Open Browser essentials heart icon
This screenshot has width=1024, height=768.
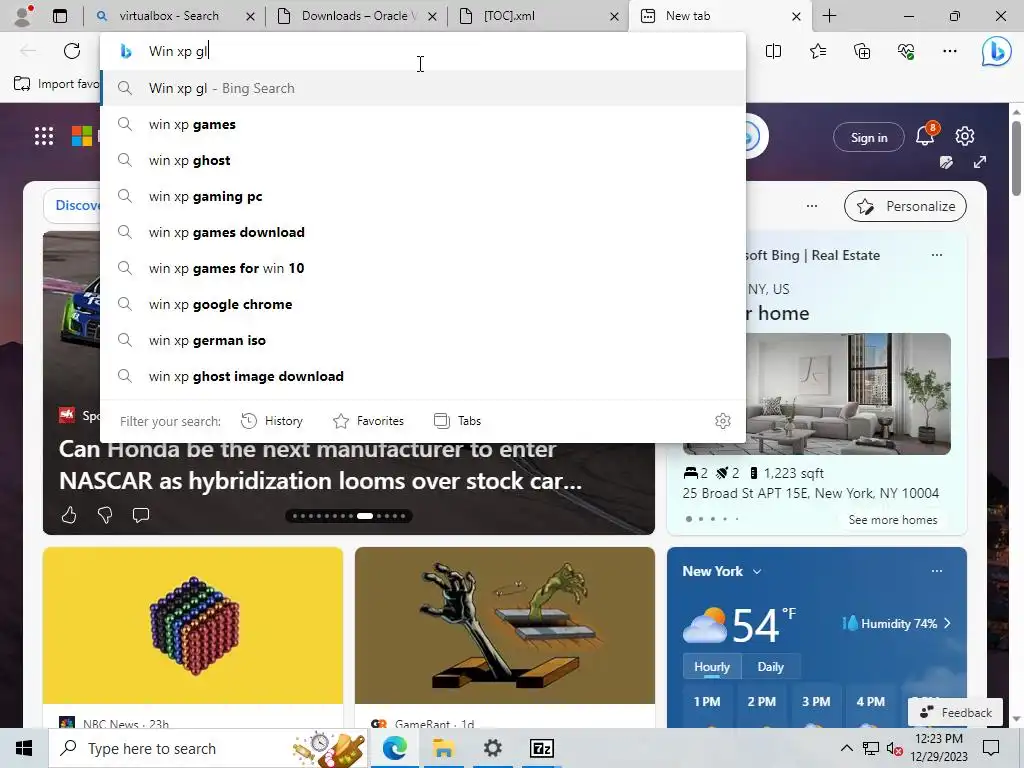coord(906,51)
